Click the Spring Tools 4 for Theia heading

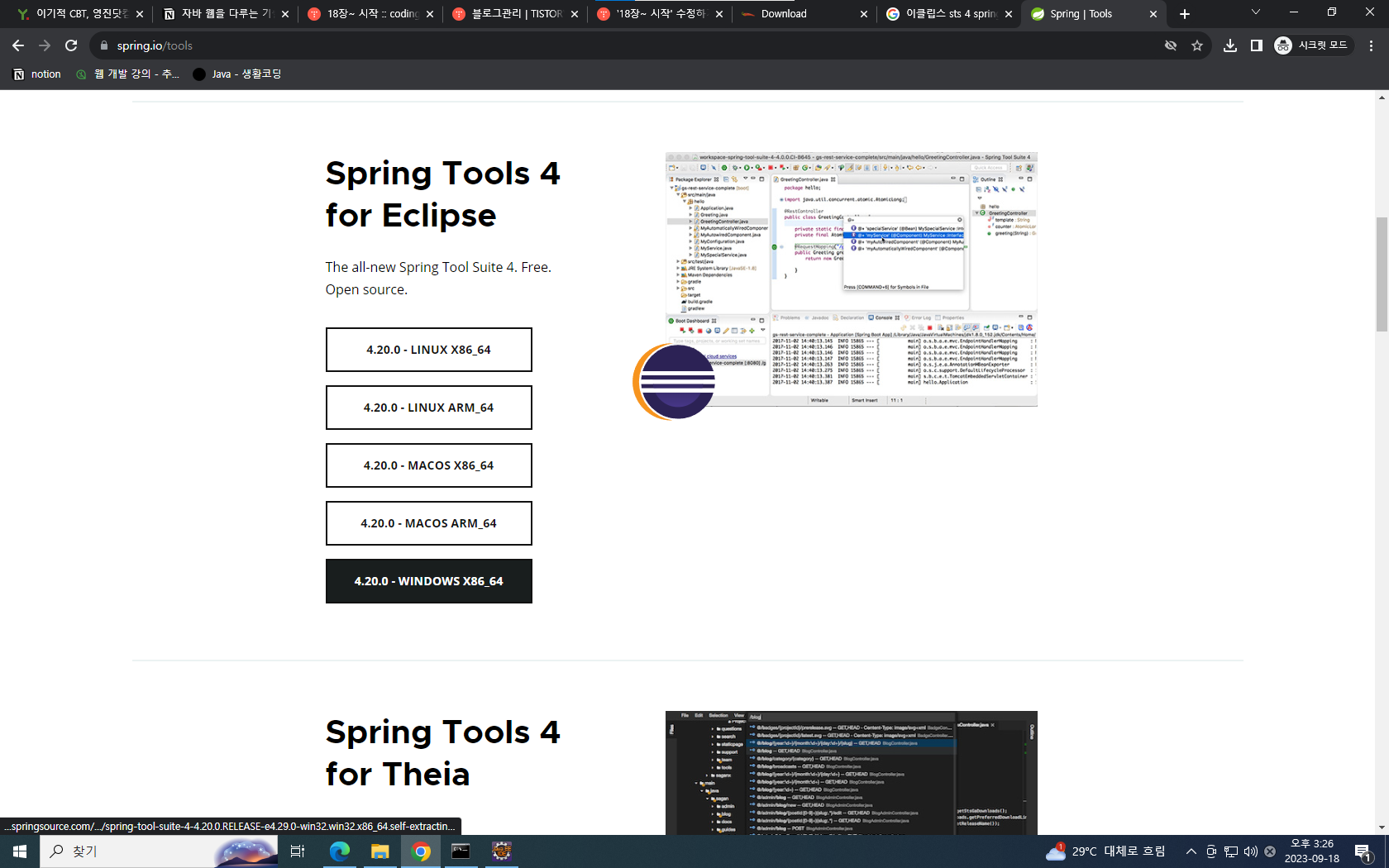point(442,753)
